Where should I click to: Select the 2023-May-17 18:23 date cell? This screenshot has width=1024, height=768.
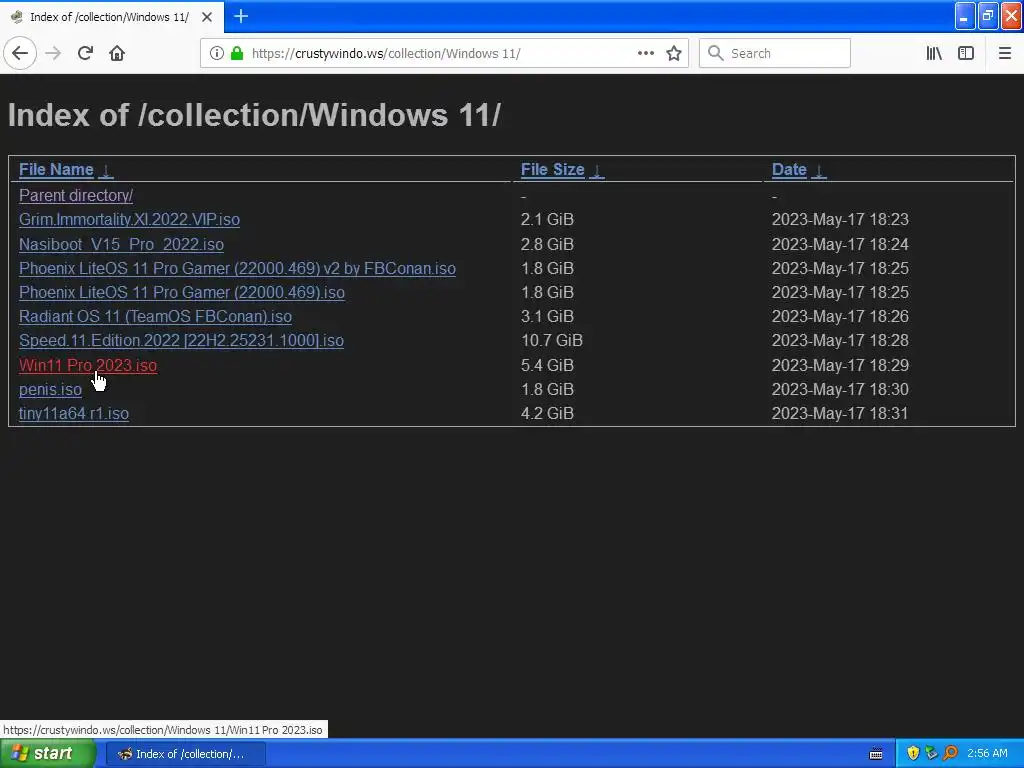pyautogui.click(x=840, y=219)
